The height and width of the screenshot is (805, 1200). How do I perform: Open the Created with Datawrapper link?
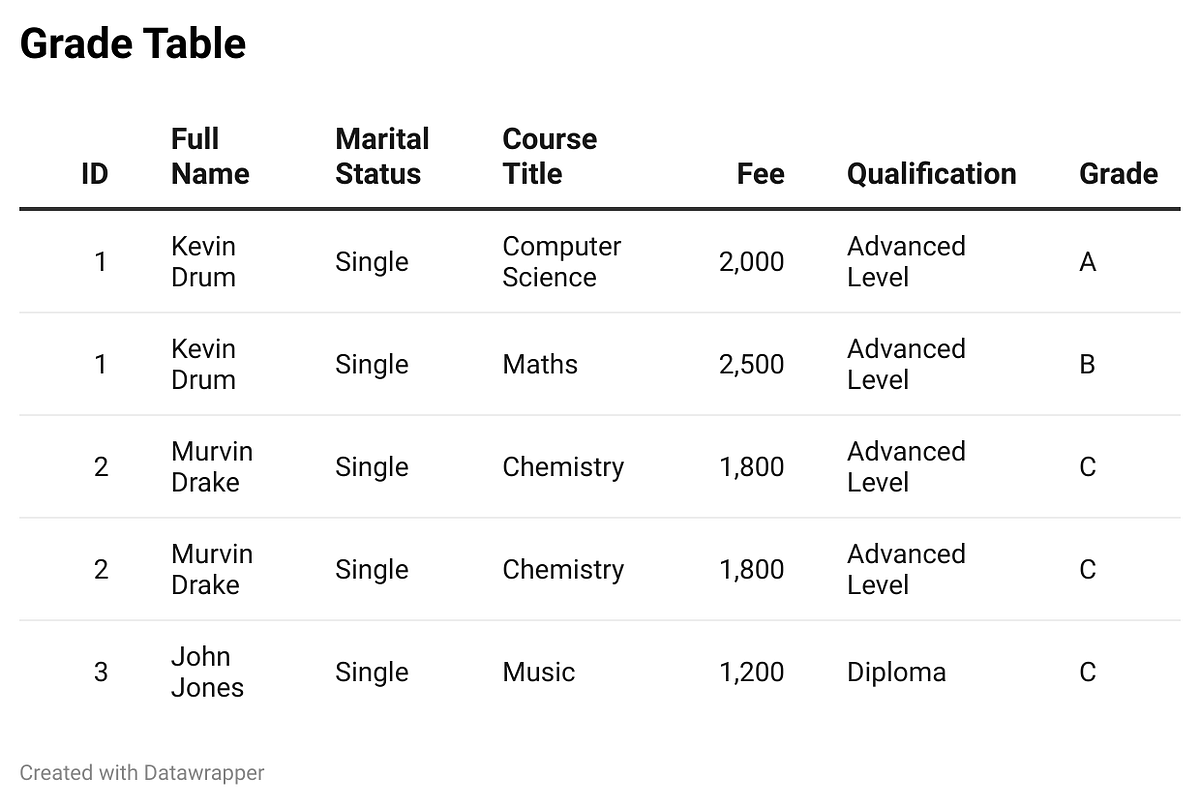(x=142, y=773)
